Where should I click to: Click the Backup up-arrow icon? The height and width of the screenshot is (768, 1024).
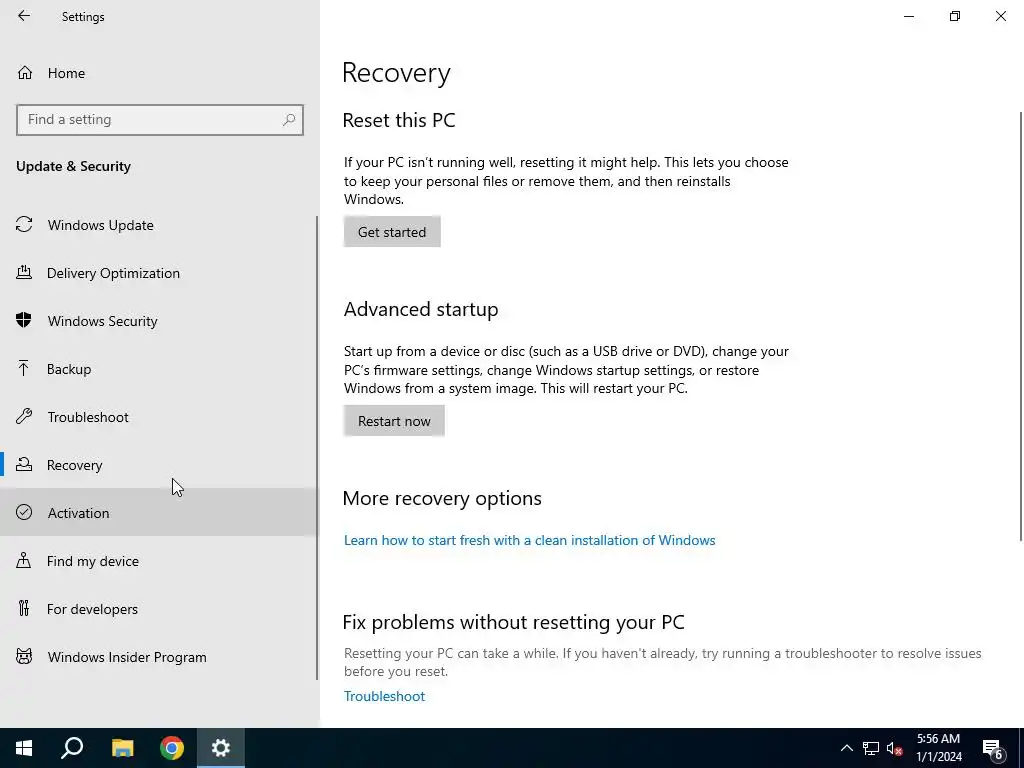pos(24,368)
